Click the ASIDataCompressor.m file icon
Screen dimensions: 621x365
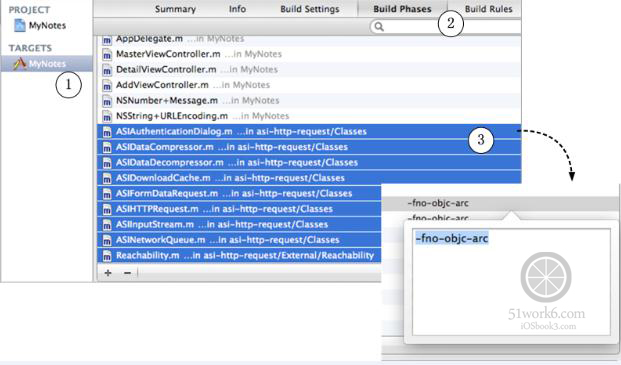(107, 147)
